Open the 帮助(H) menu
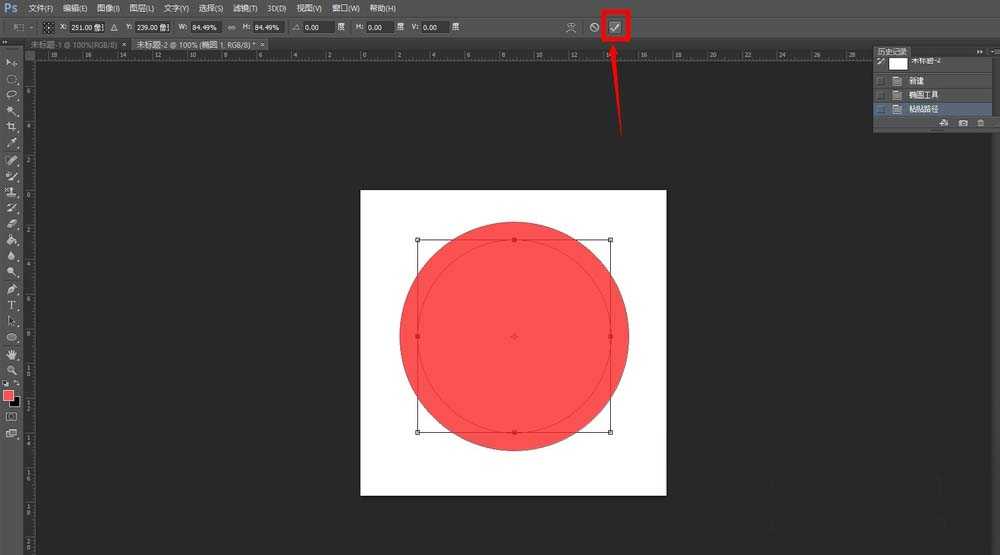Viewport: 1000px width, 555px height. pos(383,8)
